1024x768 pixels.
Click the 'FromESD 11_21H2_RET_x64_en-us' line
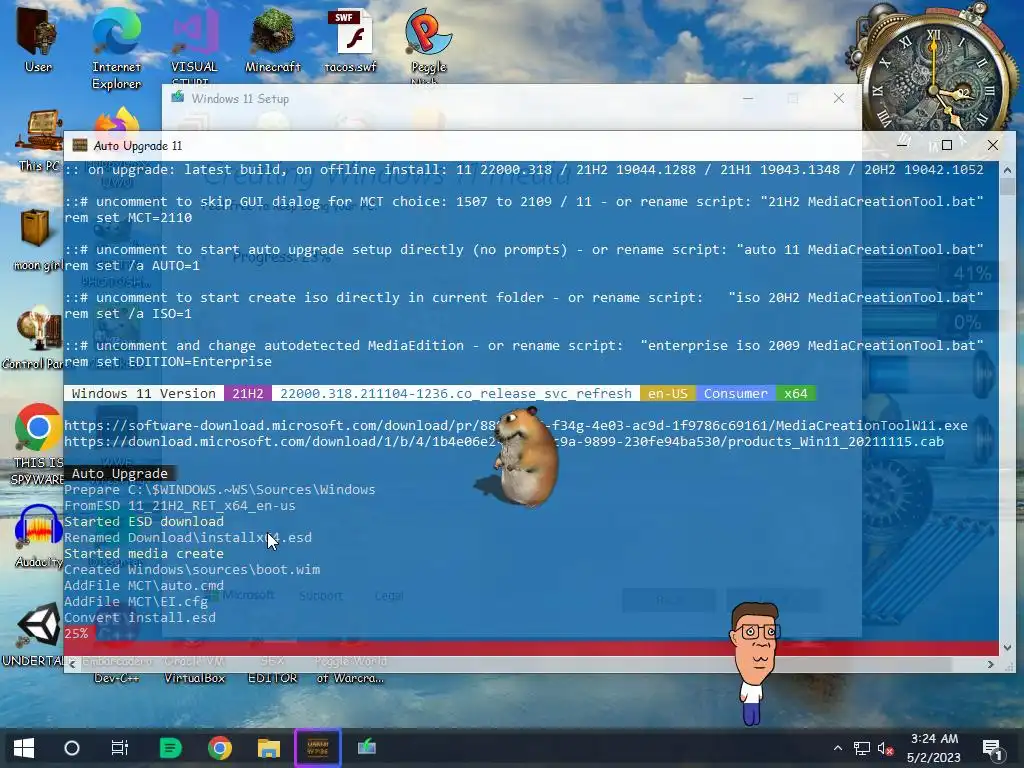click(180, 505)
